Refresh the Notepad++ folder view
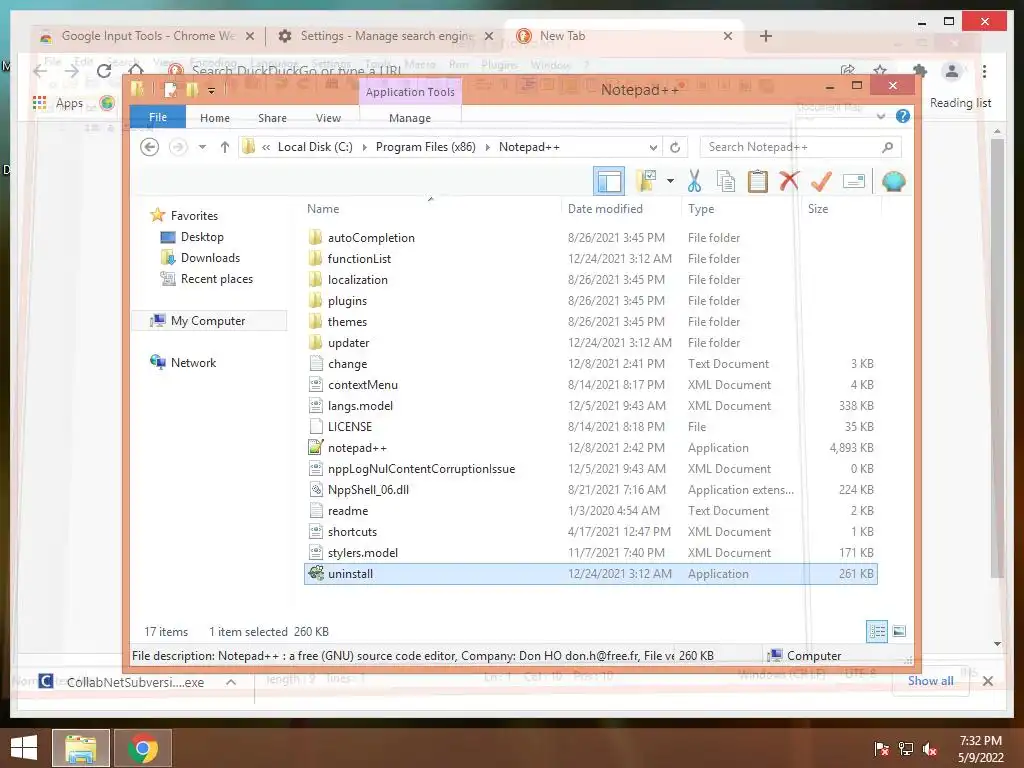Screen dimensions: 1024x768 [675, 148]
